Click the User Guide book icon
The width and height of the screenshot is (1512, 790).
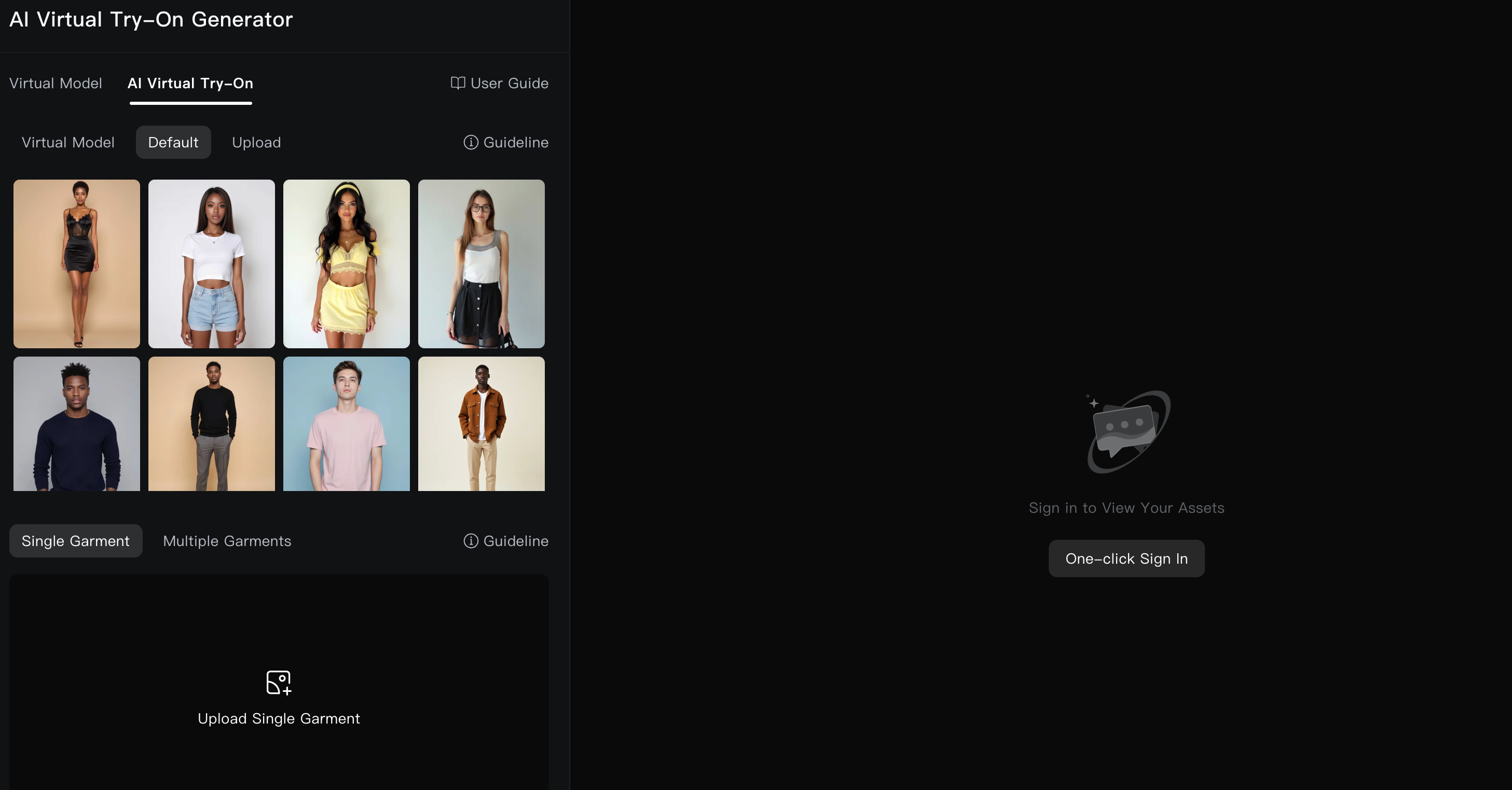458,83
